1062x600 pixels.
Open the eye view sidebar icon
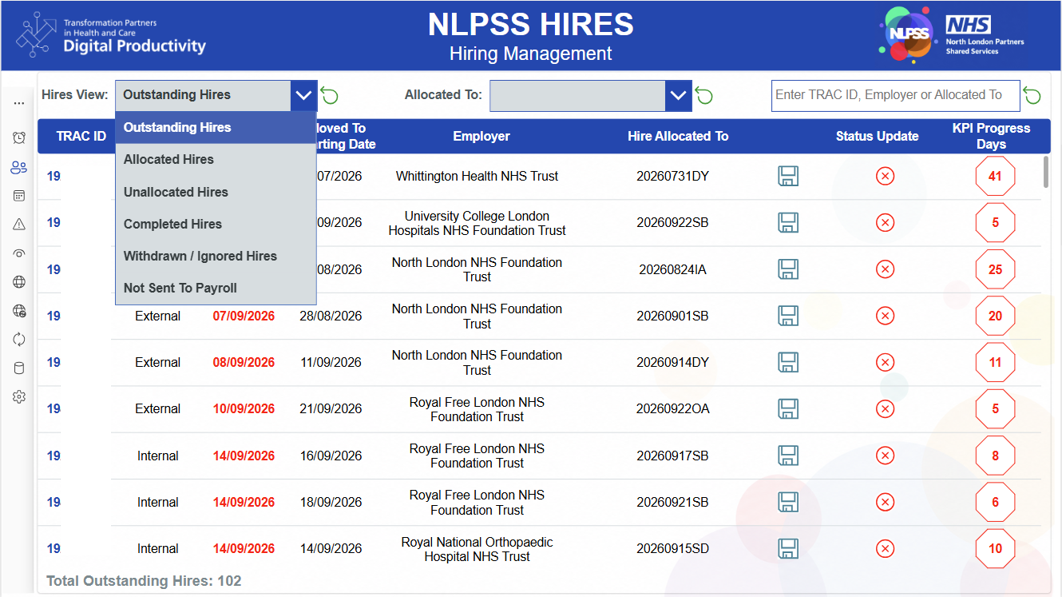(19, 253)
